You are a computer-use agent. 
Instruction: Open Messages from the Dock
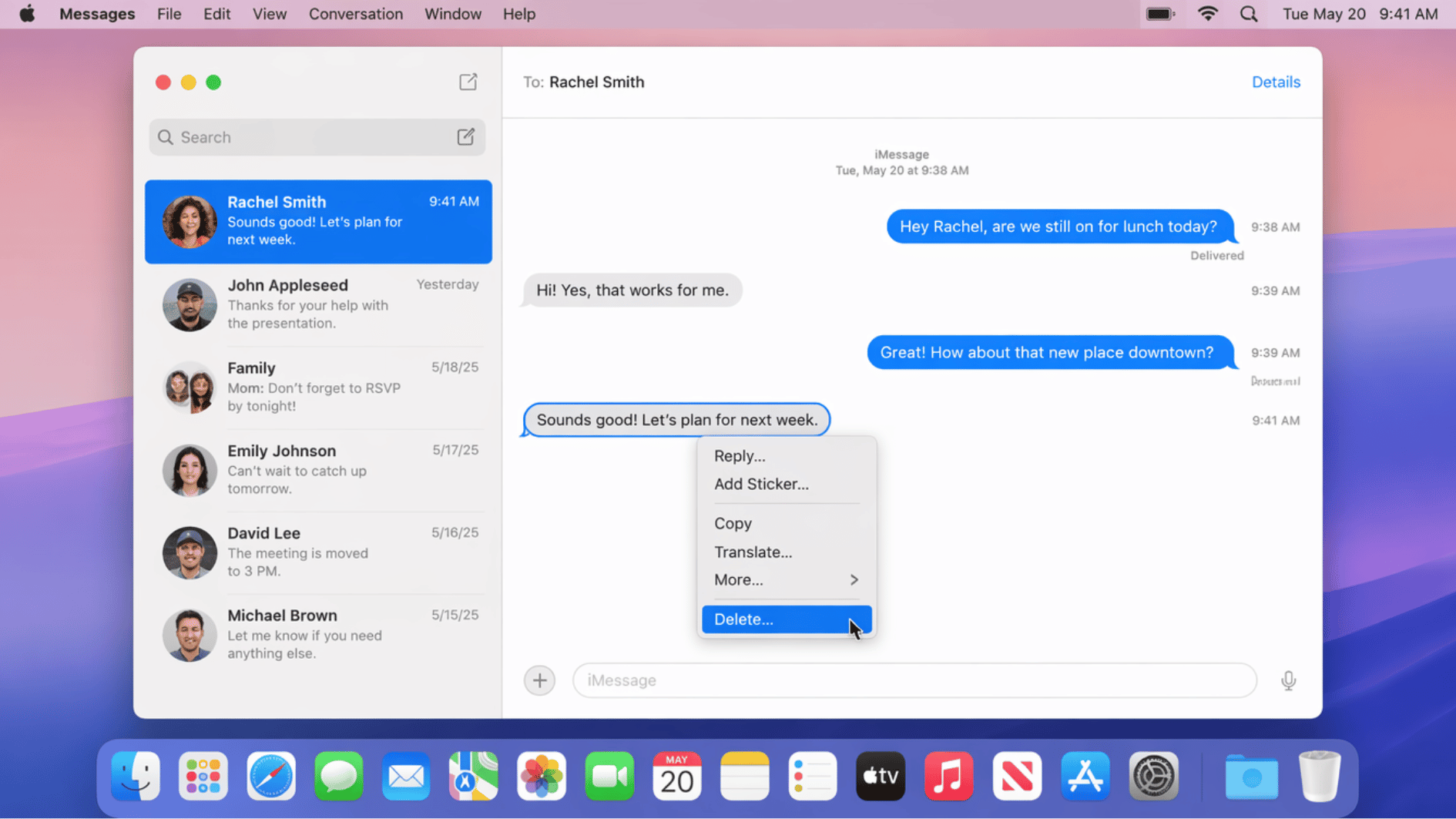pyautogui.click(x=339, y=776)
